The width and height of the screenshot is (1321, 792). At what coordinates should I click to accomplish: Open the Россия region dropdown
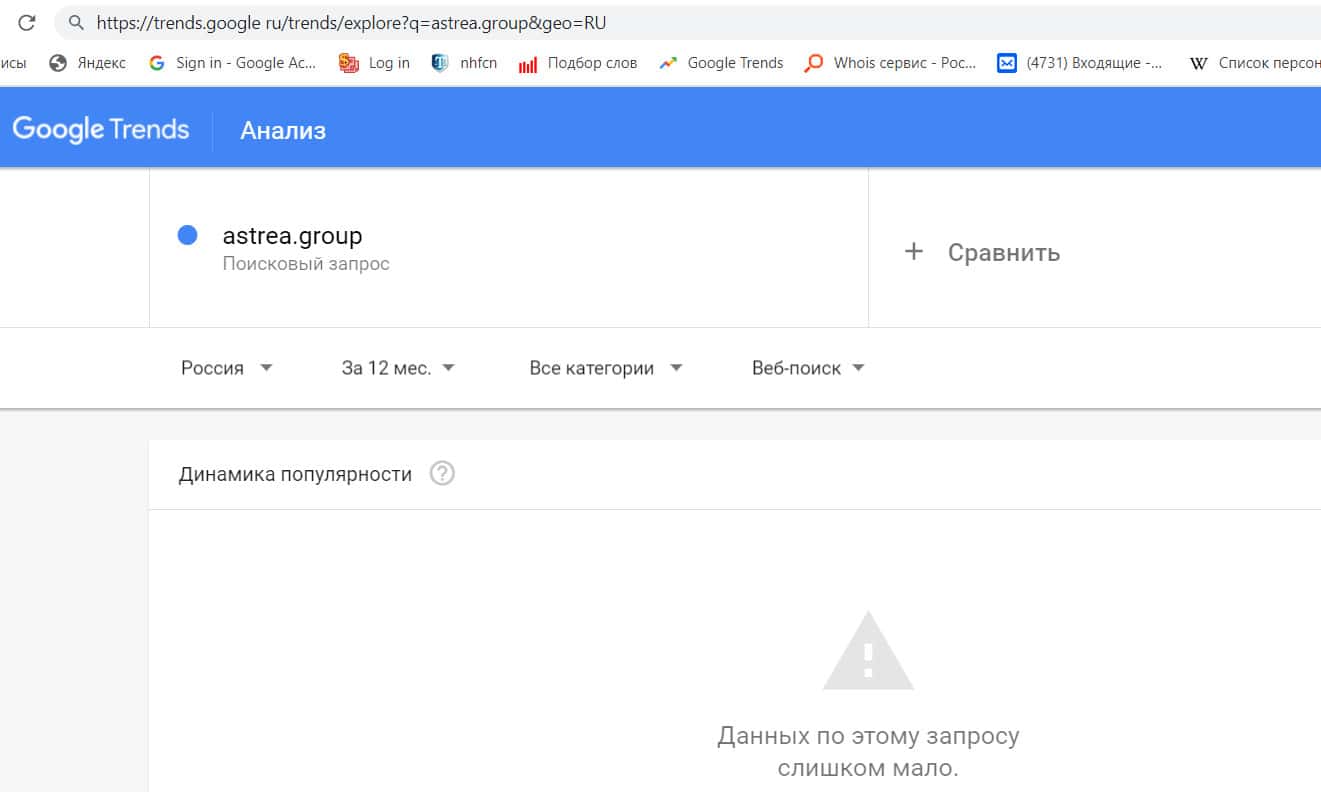click(227, 368)
